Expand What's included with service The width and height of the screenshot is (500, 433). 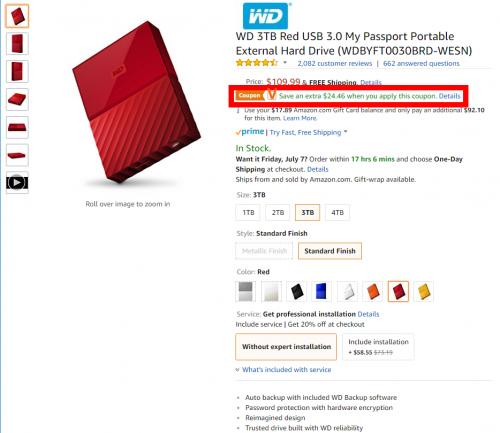[x=283, y=370]
